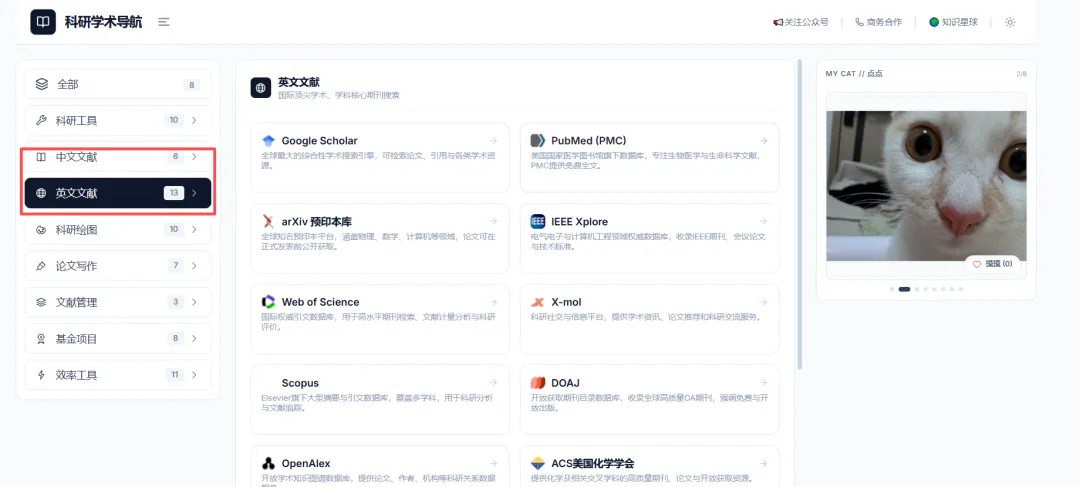Expand chevron next to 科研绘图
1080x487 pixels.
coord(194,229)
